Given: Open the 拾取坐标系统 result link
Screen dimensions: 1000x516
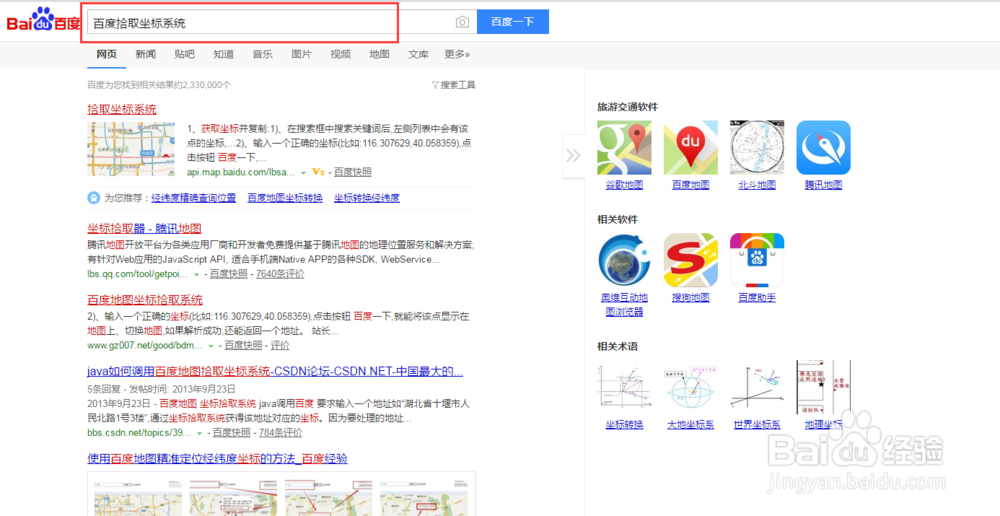Looking at the screenshot, I should (122, 109).
